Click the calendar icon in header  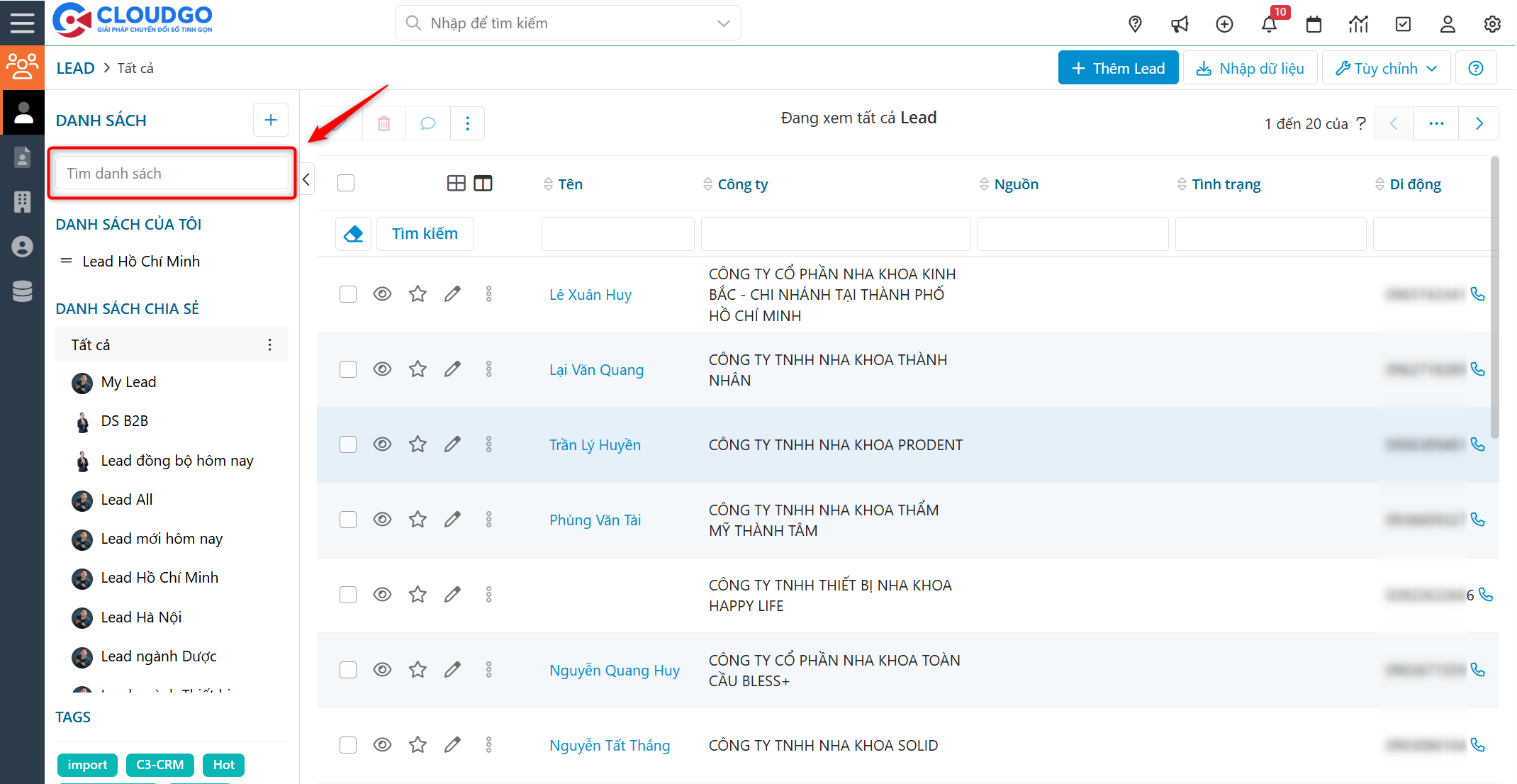(1314, 25)
